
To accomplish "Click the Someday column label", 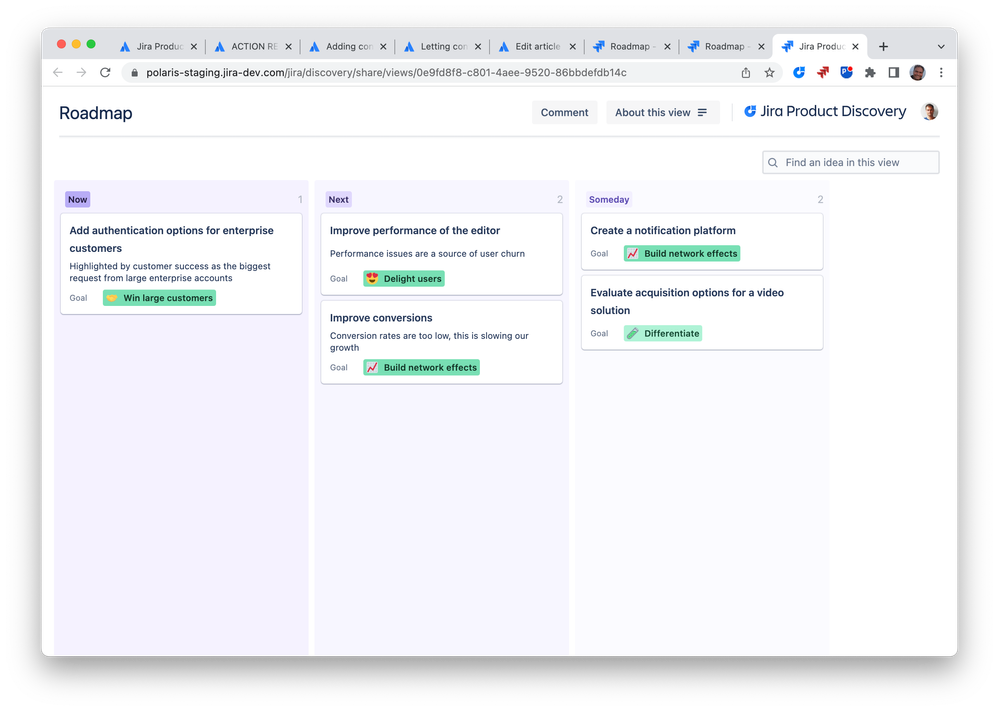I will click(609, 199).
